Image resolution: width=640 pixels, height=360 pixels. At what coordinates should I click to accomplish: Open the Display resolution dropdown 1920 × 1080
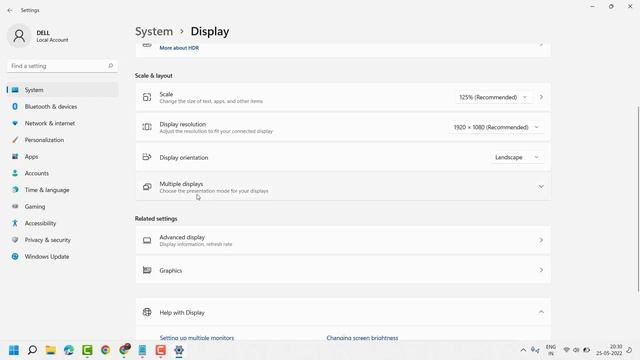(496, 127)
